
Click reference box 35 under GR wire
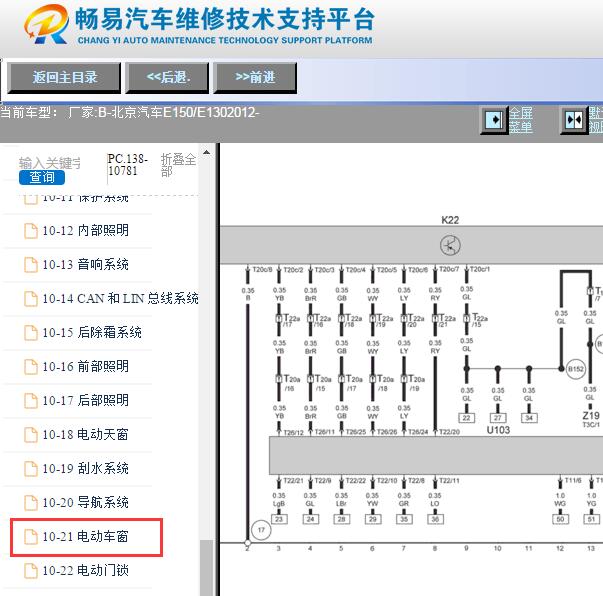[404, 519]
